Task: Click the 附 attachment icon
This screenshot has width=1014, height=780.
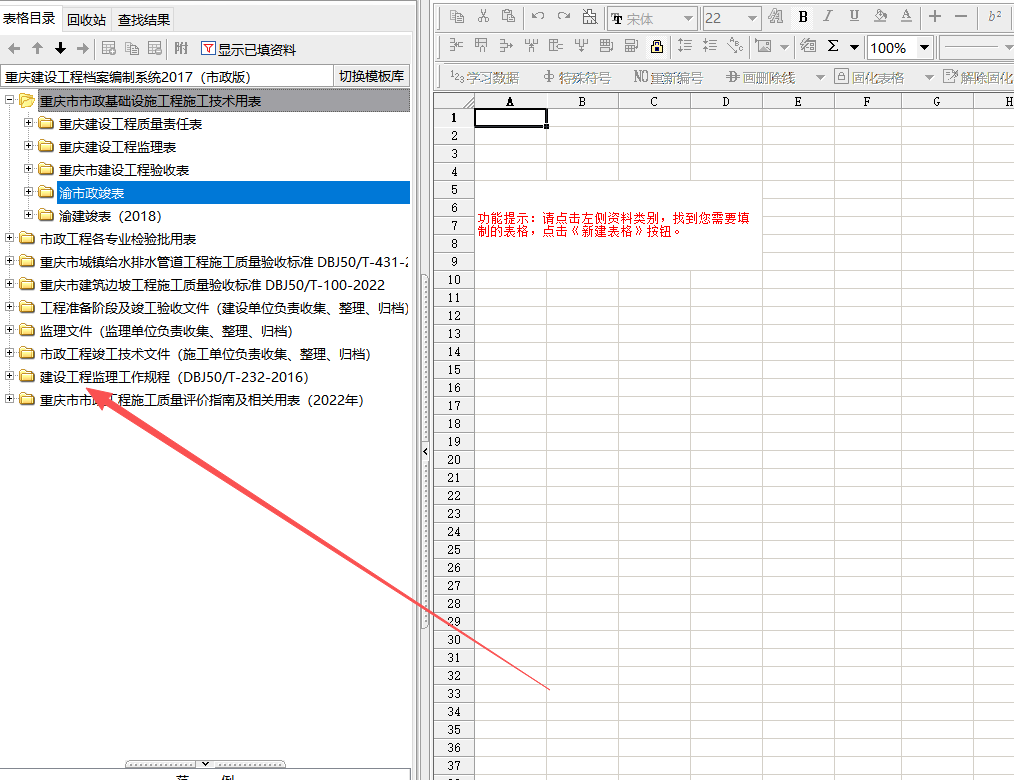Action: (x=182, y=49)
